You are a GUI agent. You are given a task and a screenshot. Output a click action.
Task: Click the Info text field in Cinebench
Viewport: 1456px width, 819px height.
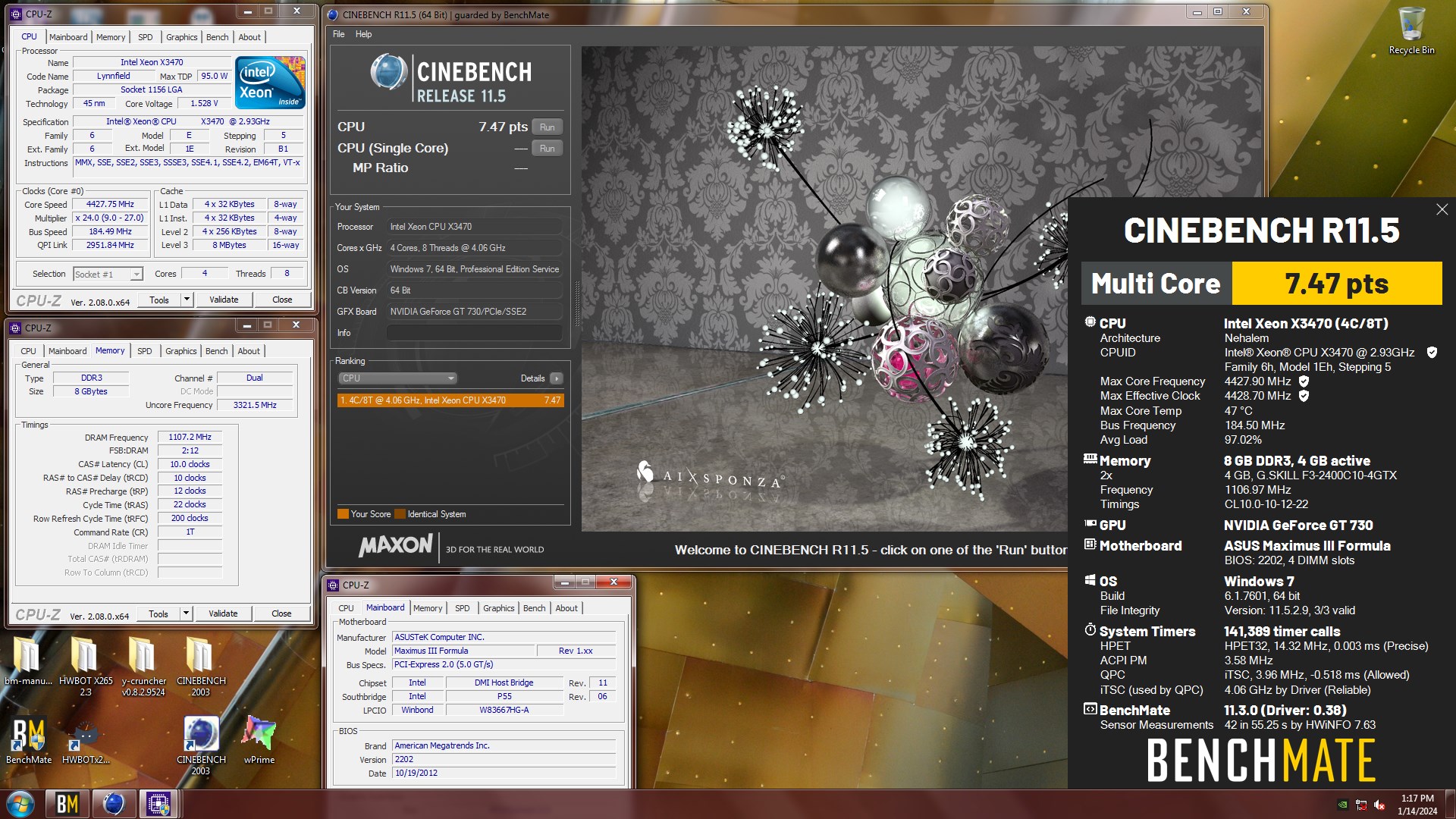(x=475, y=333)
